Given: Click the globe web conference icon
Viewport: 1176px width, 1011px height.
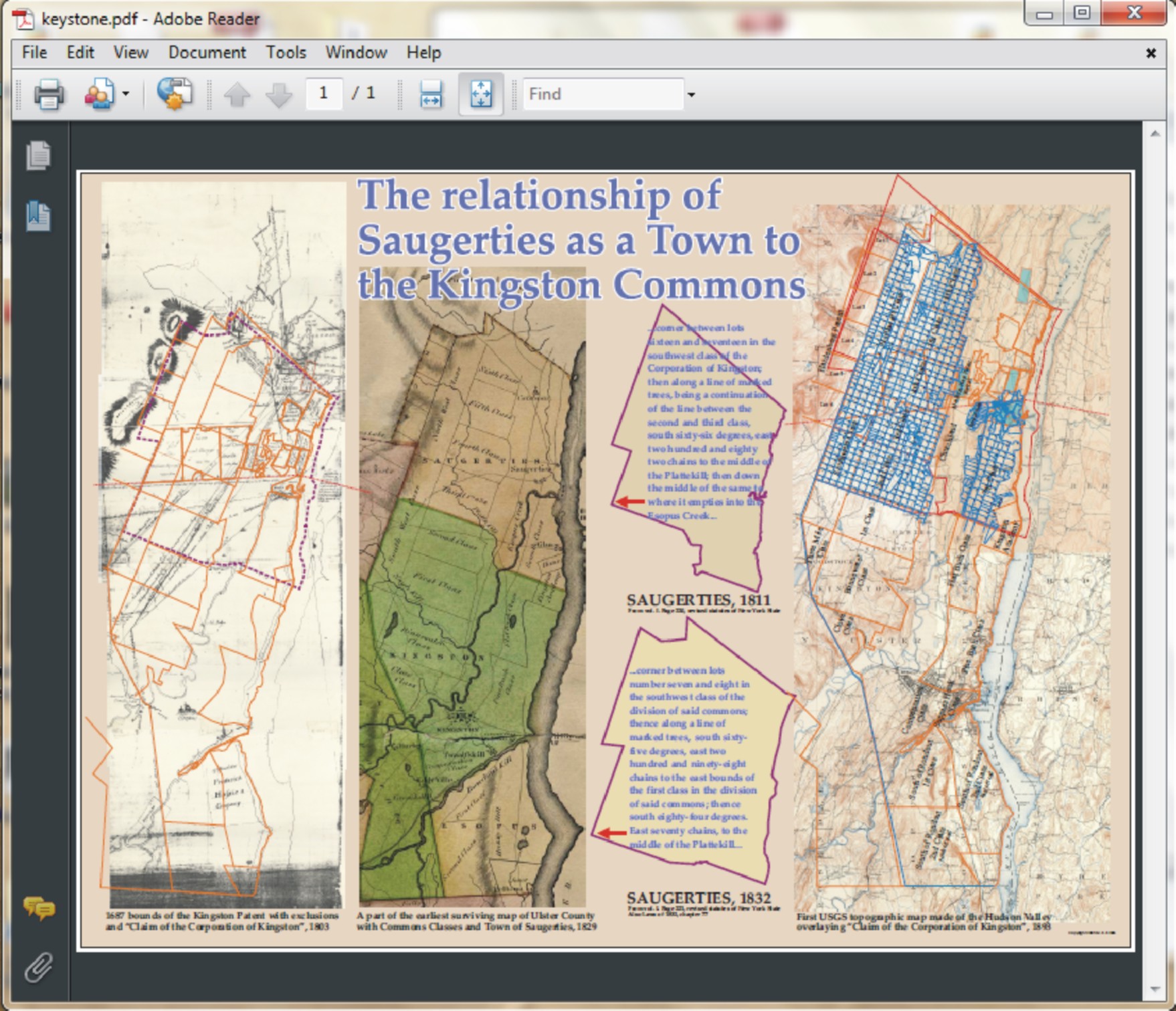Looking at the screenshot, I should pyautogui.click(x=175, y=94).
